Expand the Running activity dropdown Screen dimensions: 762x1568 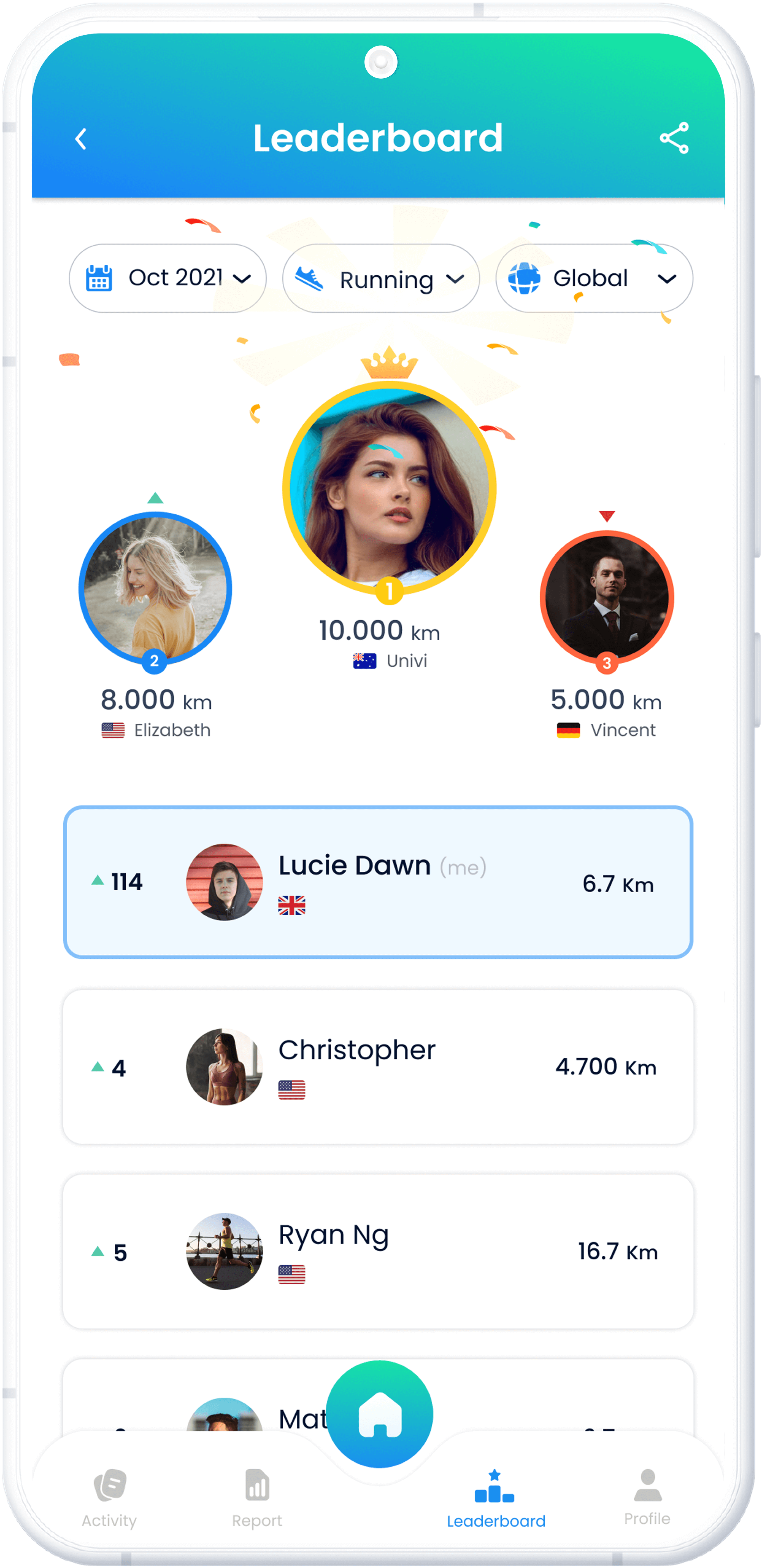click(x=381, y=278)
